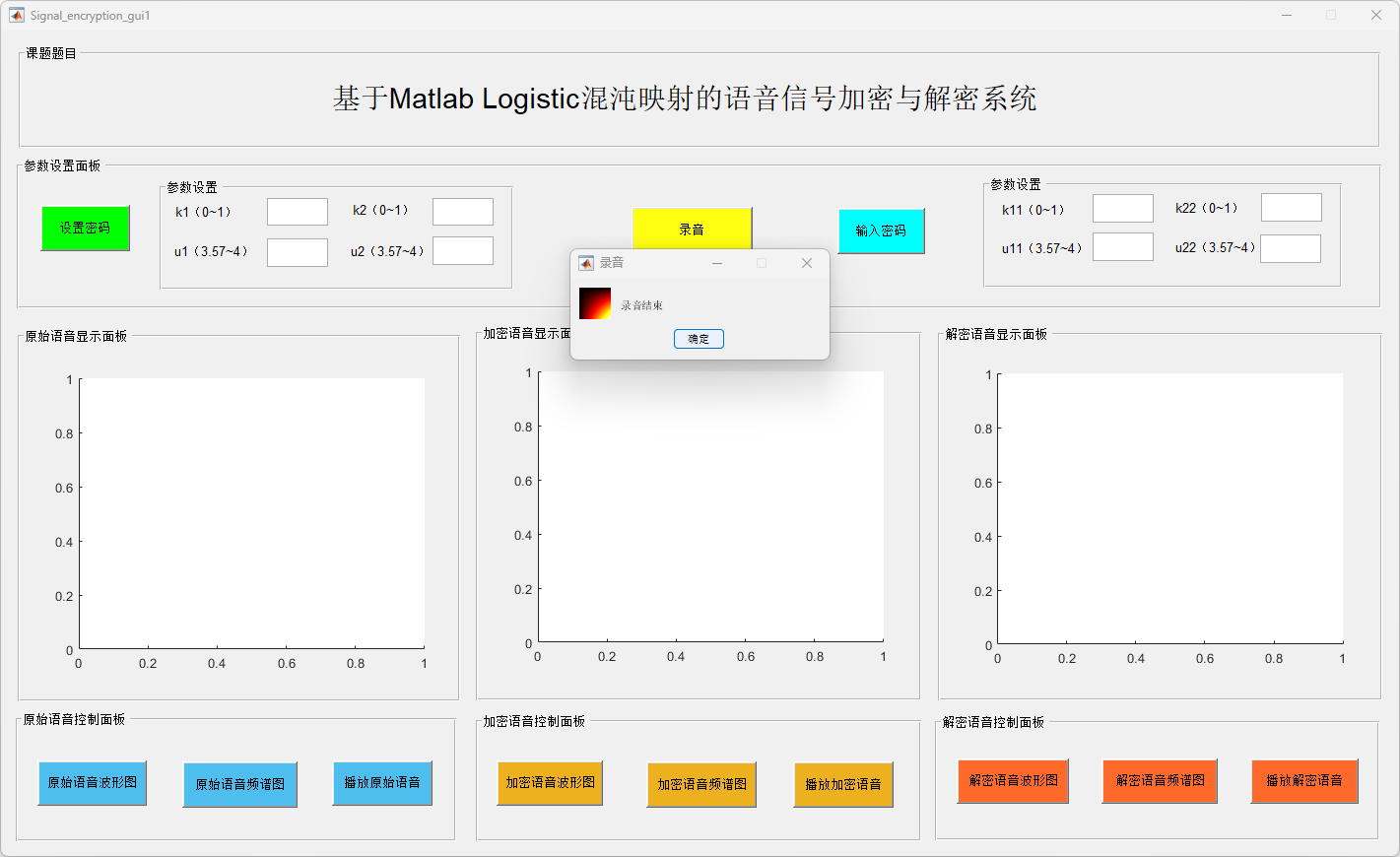Screen dimensions: 1400x857
Task: Click the 参数设置 label above k1
Action: [x=192, y=187]
